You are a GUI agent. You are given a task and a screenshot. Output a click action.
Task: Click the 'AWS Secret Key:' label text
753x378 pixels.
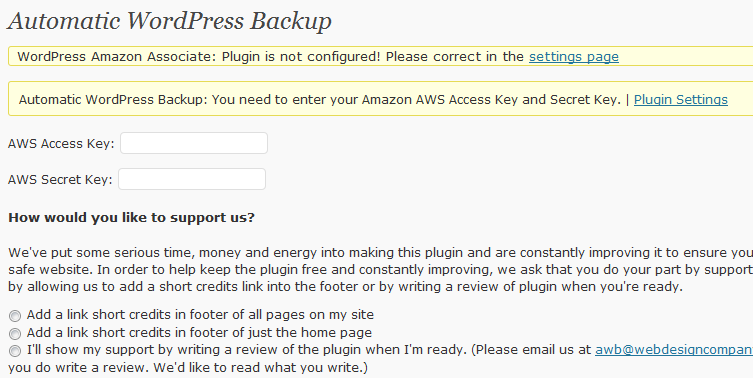pos(61,180)
